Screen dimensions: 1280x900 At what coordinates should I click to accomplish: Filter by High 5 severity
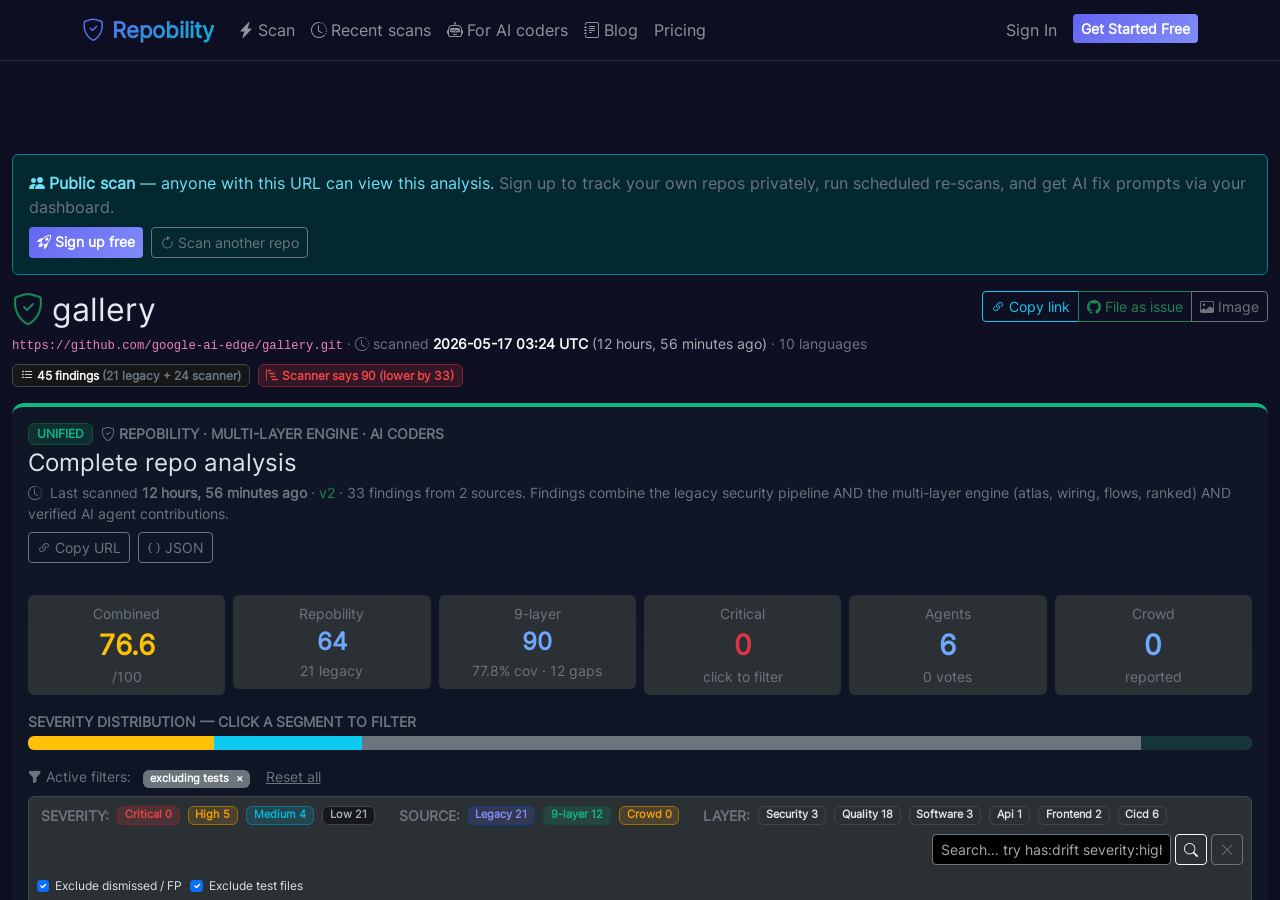213,815
